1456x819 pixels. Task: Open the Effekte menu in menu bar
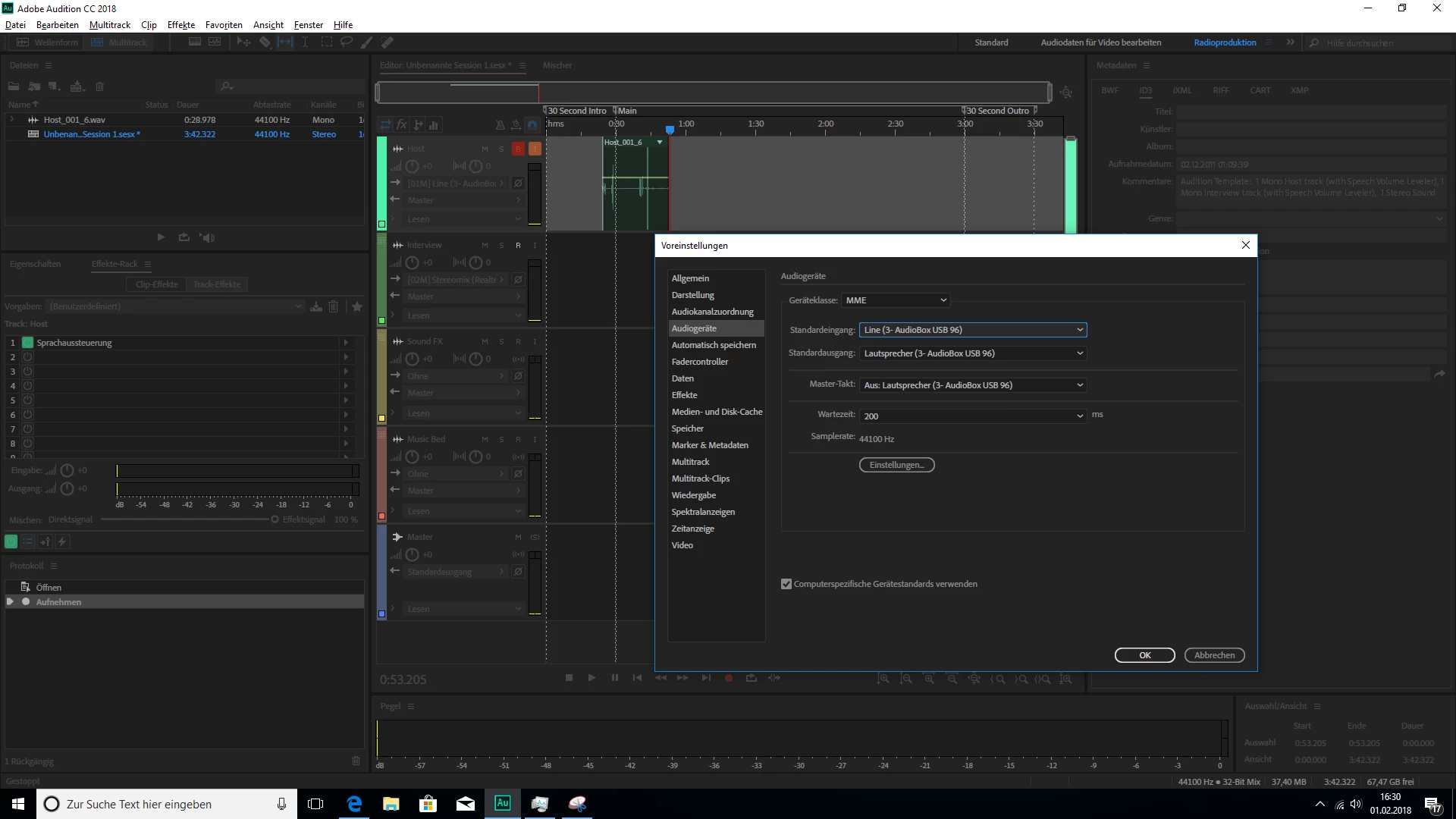tap(180, 25)
